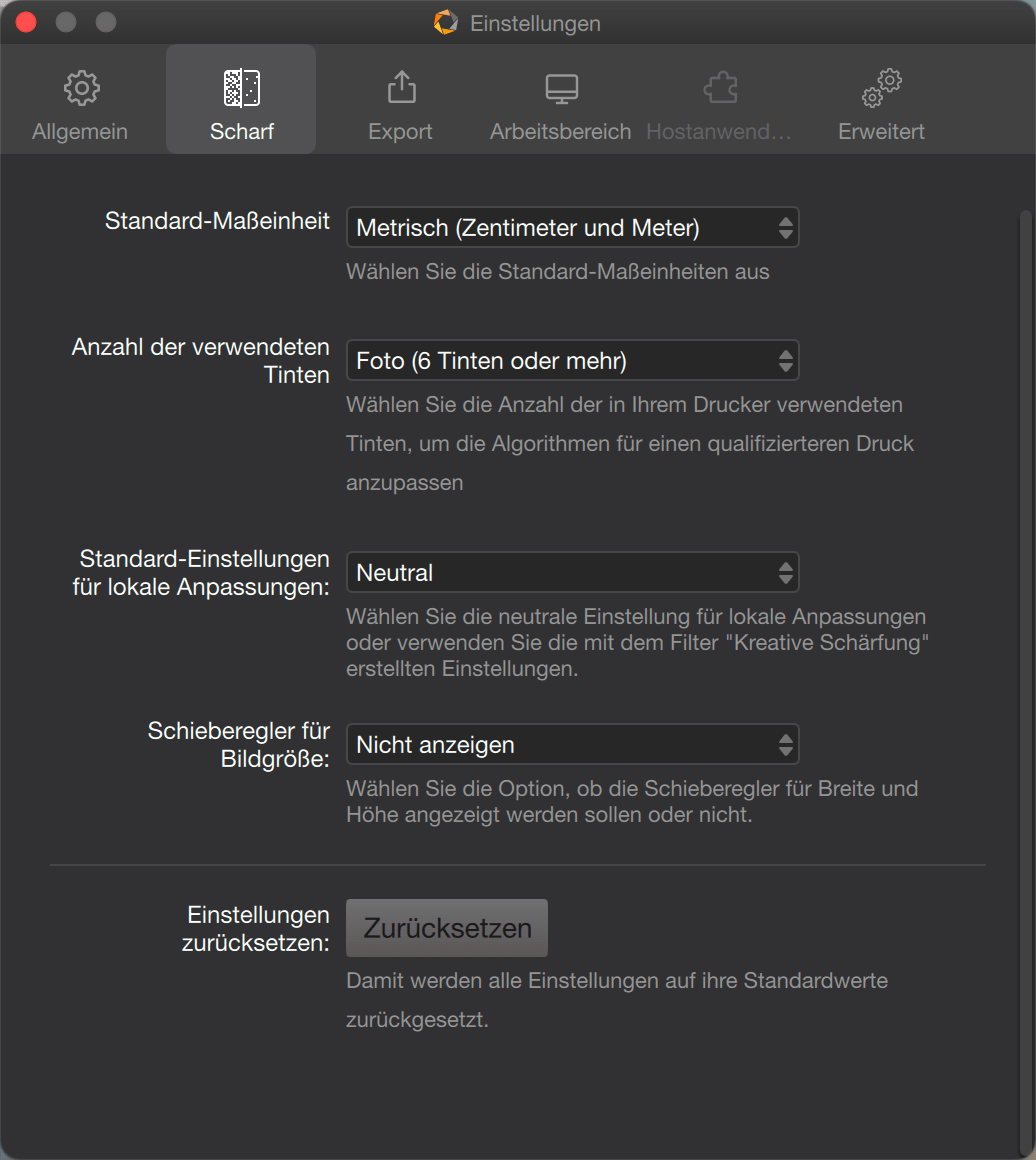Screen dimensions: 1036x1160
Task: Open the Standard-Maßeinheit dropdown
Action: [x=573, y=227]
